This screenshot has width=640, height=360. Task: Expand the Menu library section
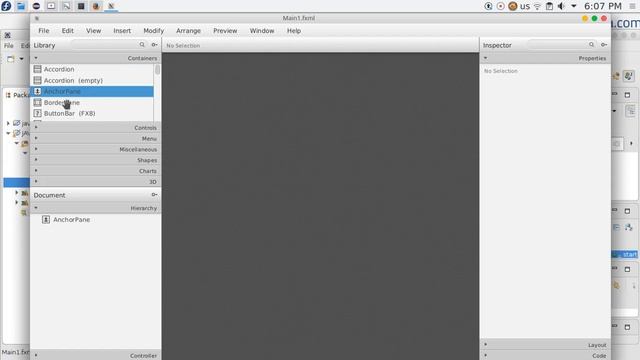click(x=96, y=138)
